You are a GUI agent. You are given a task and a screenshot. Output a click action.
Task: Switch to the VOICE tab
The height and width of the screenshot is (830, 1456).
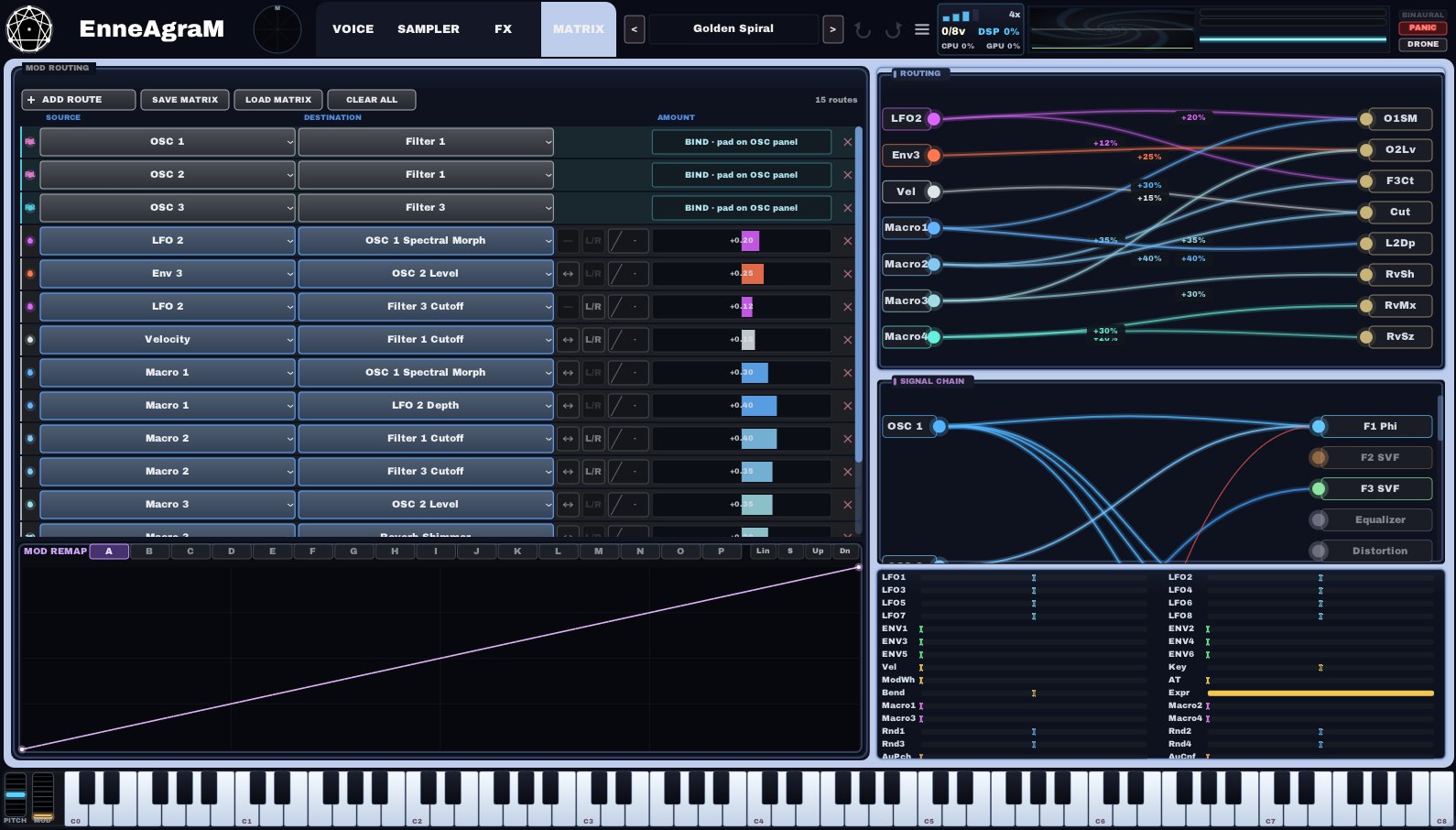(353, 29)
